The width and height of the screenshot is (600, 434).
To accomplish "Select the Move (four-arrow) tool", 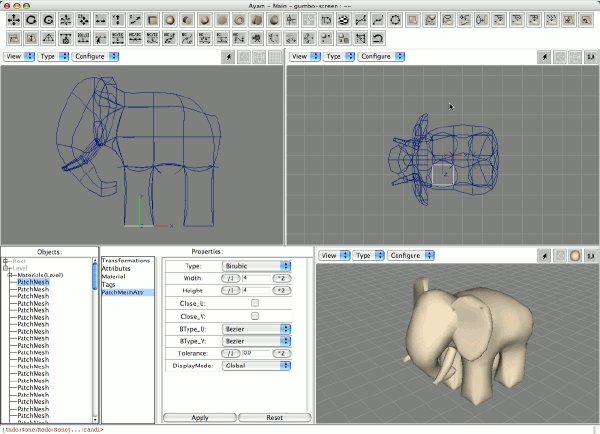I will 14,20.
